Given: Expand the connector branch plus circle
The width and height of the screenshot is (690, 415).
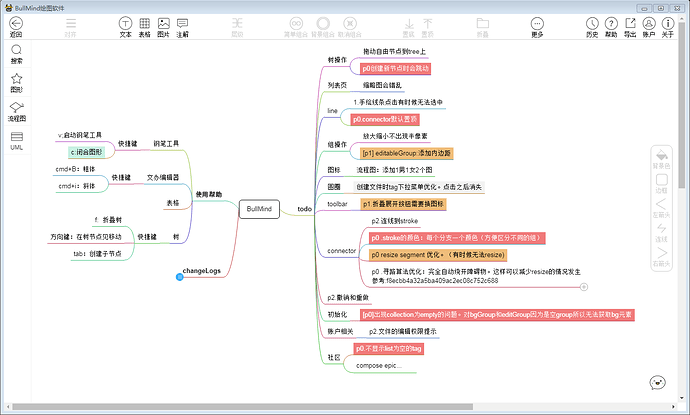Looking at the screenshot, I should [584, 287].
